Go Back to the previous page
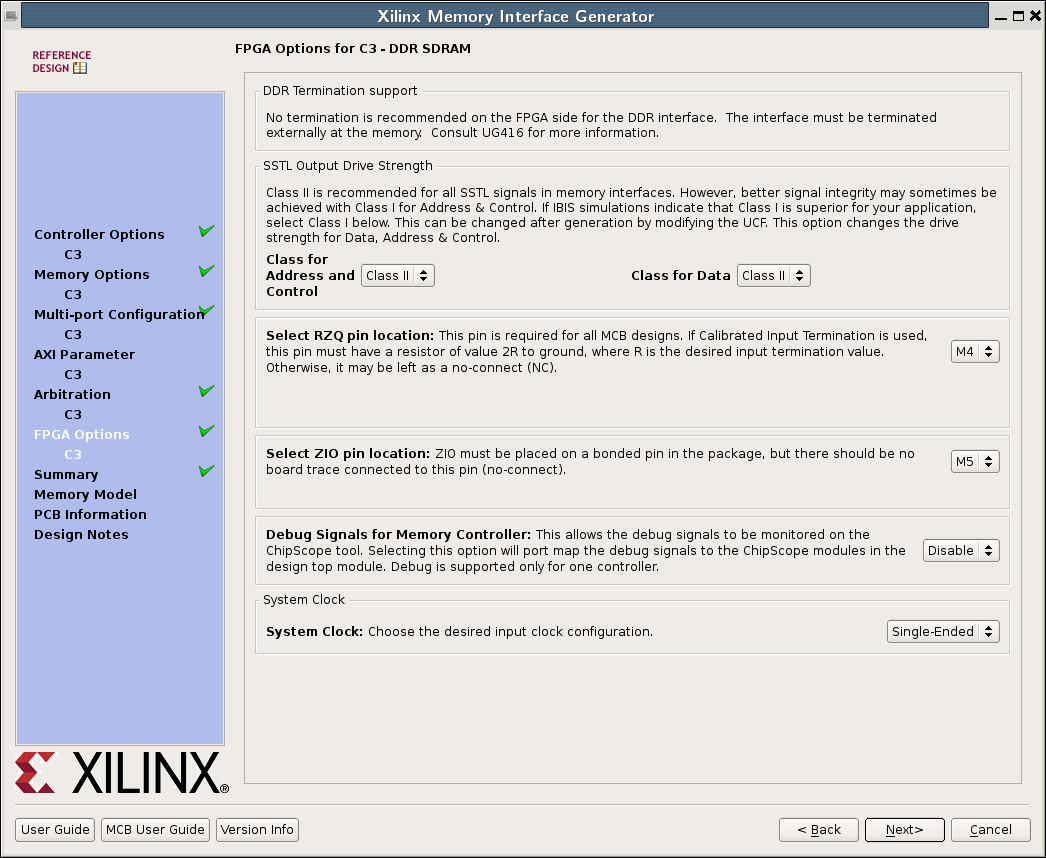The height and width of the screenshot is (858, 1046). click(818, 830)
